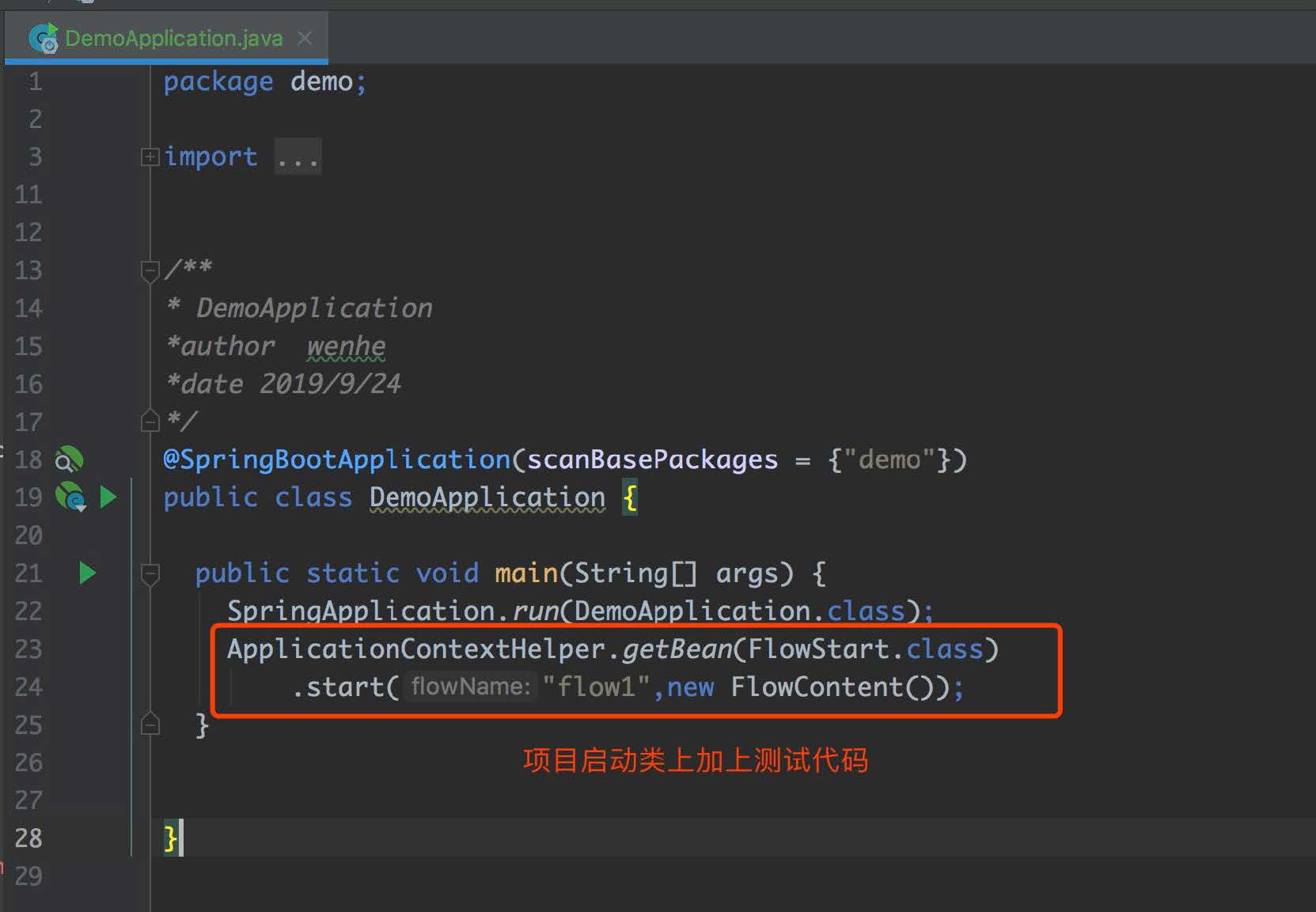Click the package demo declaration
This screenshot has width=1316, height=912.
click(x=265, y=81)
